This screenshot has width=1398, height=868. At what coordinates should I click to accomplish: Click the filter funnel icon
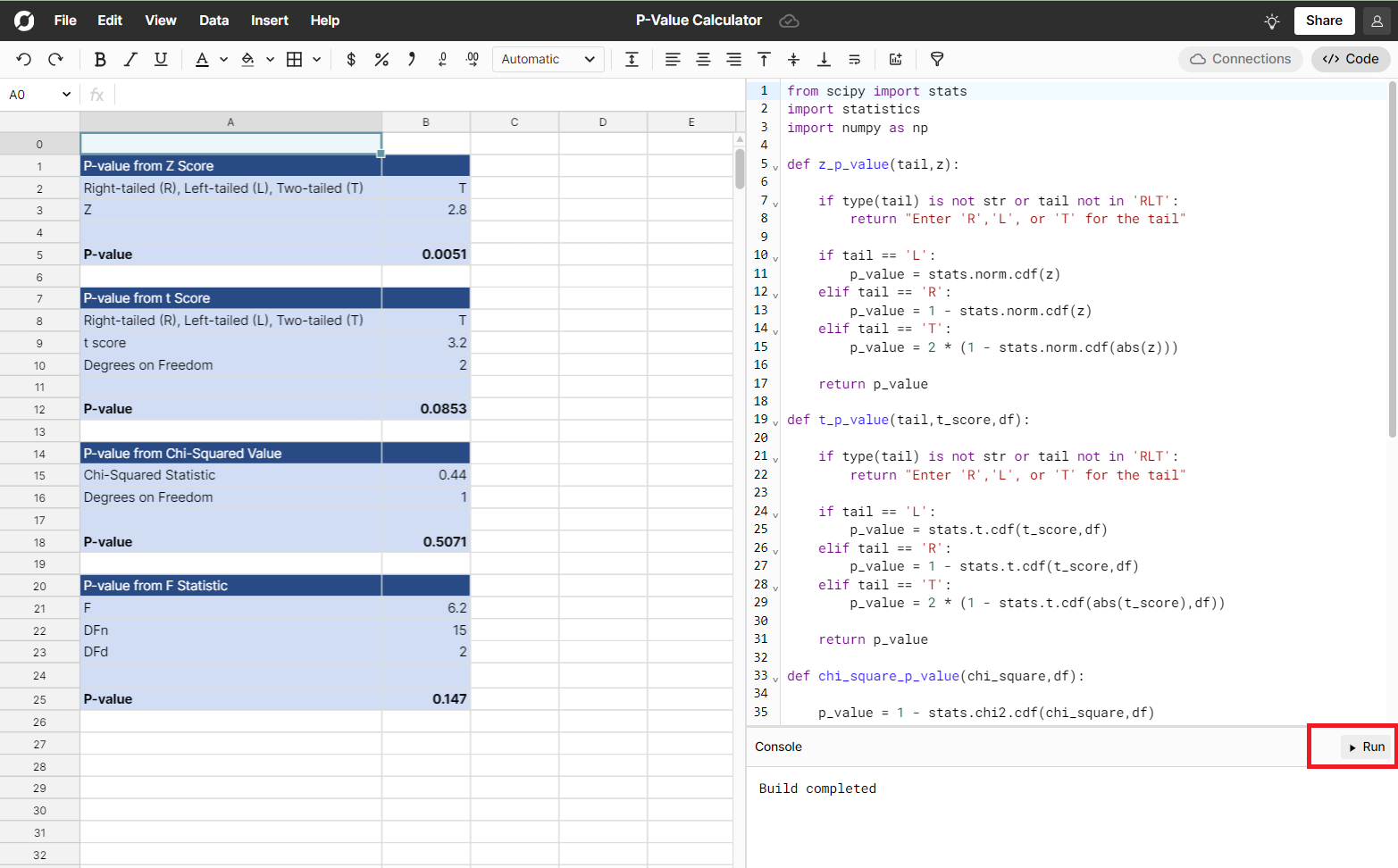[937, 59]
